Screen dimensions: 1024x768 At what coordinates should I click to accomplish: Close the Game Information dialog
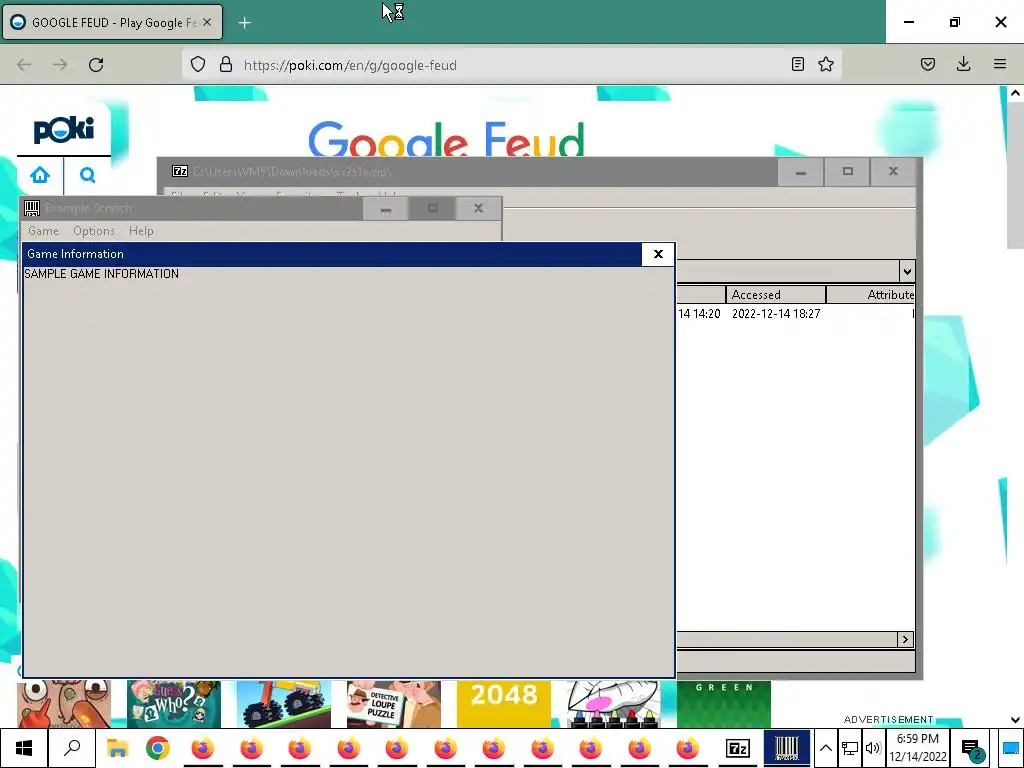[x=658, y=254]
